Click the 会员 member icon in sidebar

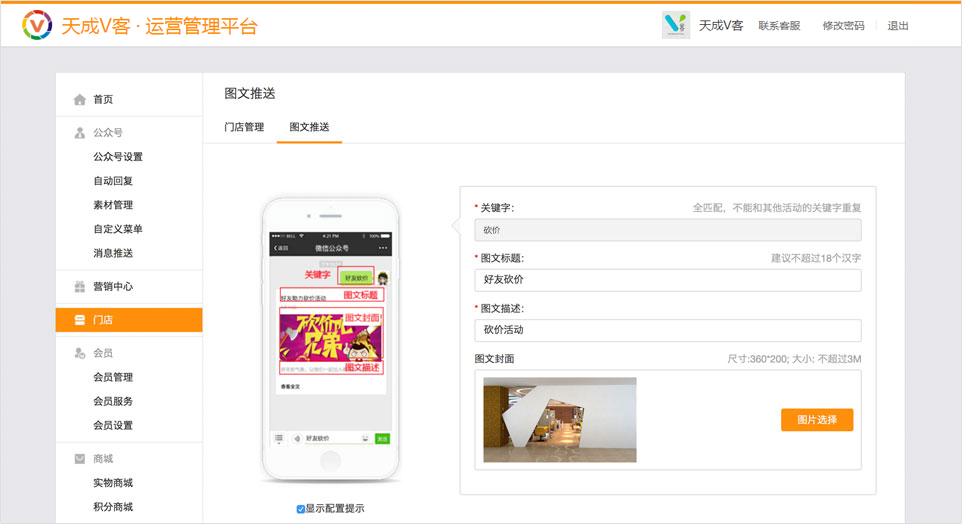(80, 353)
